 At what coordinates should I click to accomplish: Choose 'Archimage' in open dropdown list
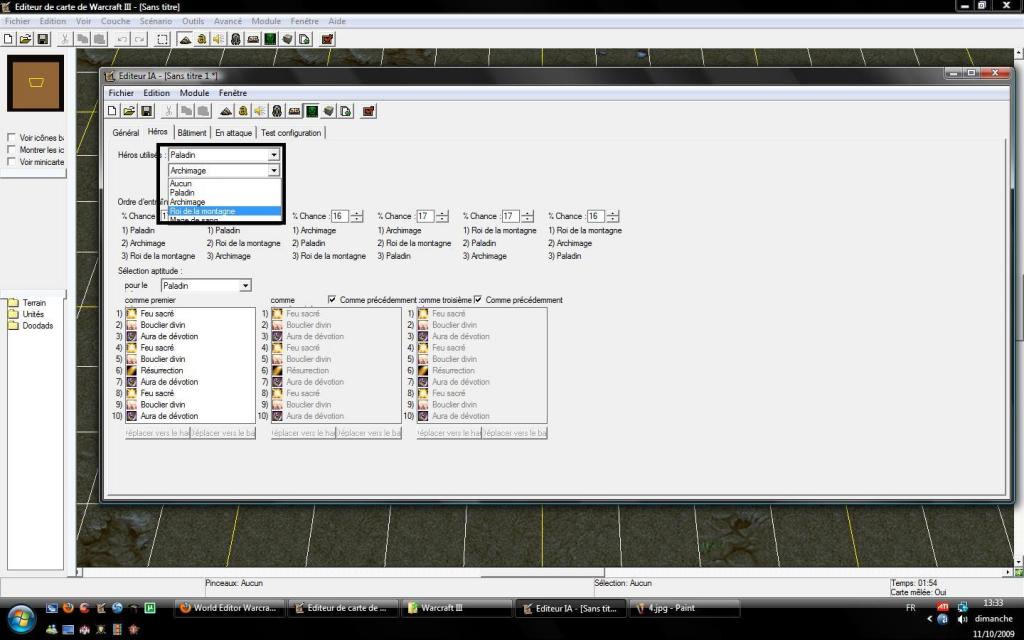click(x=225, y=202)
